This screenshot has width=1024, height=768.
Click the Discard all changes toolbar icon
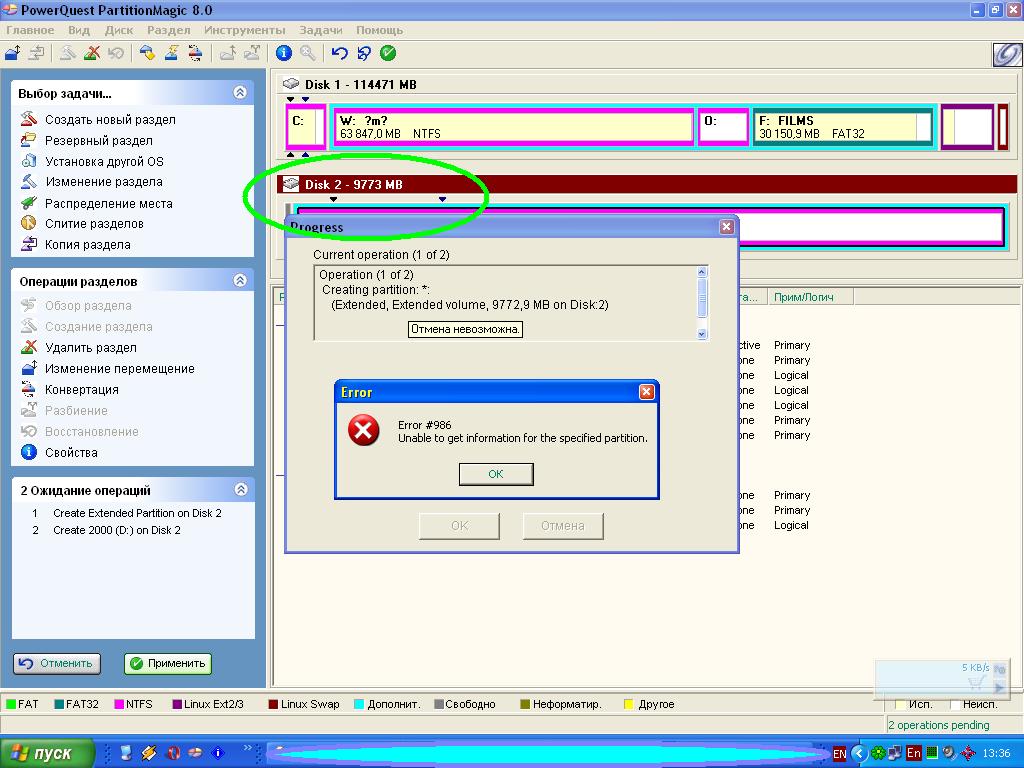(x=364, y=53)
